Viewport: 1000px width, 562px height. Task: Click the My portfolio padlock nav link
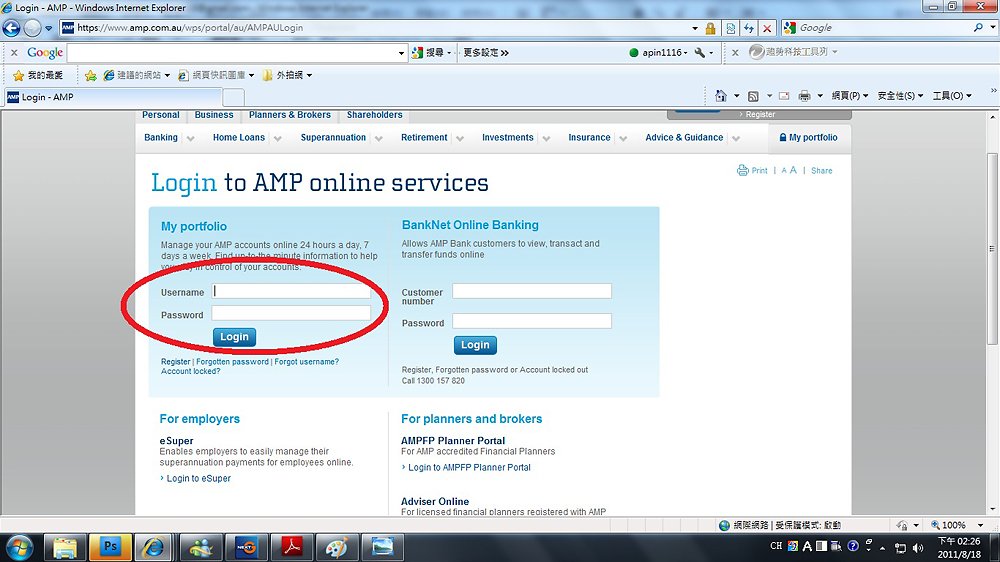pos(808,137)
